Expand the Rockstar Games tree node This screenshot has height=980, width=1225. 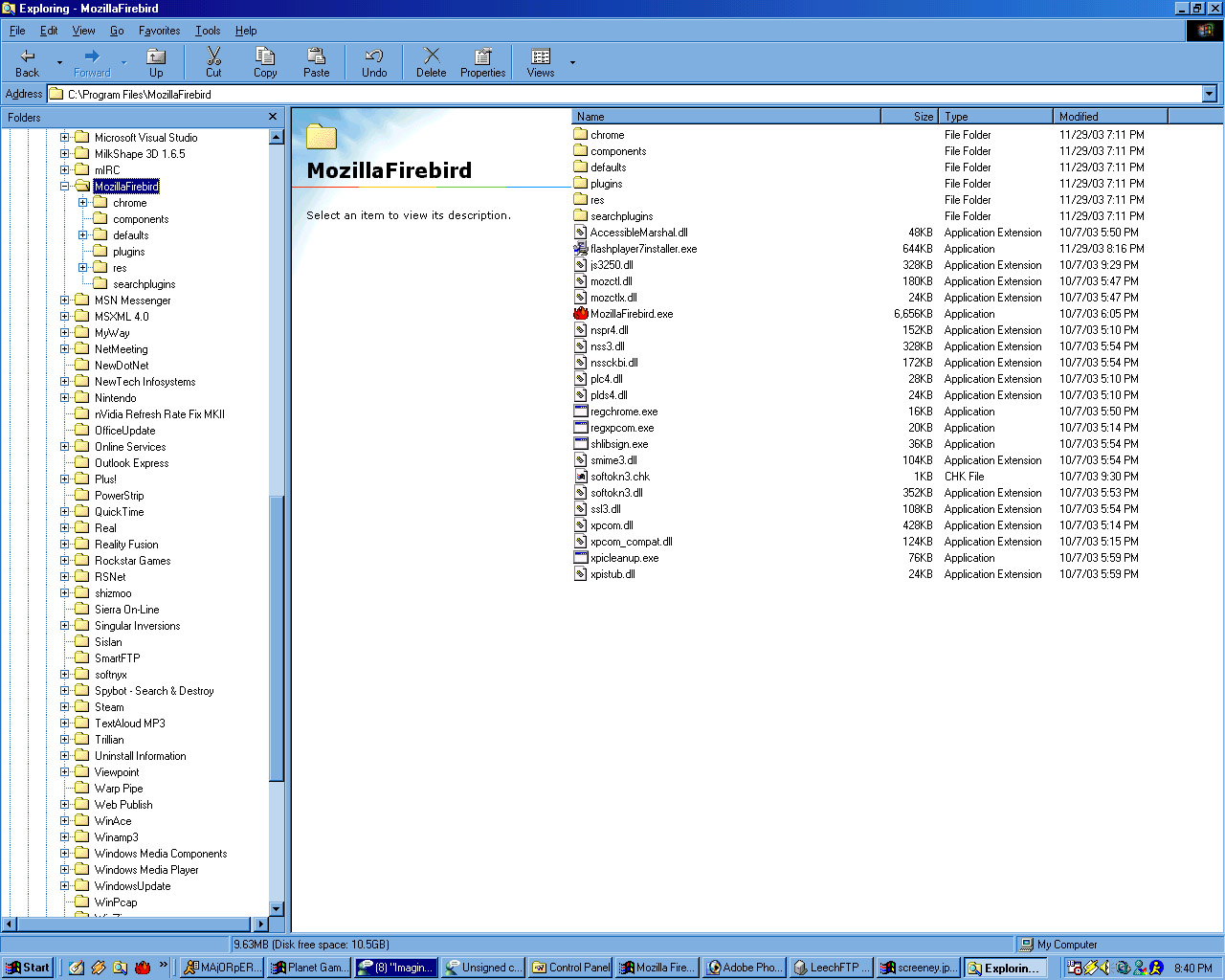(64, 561)
